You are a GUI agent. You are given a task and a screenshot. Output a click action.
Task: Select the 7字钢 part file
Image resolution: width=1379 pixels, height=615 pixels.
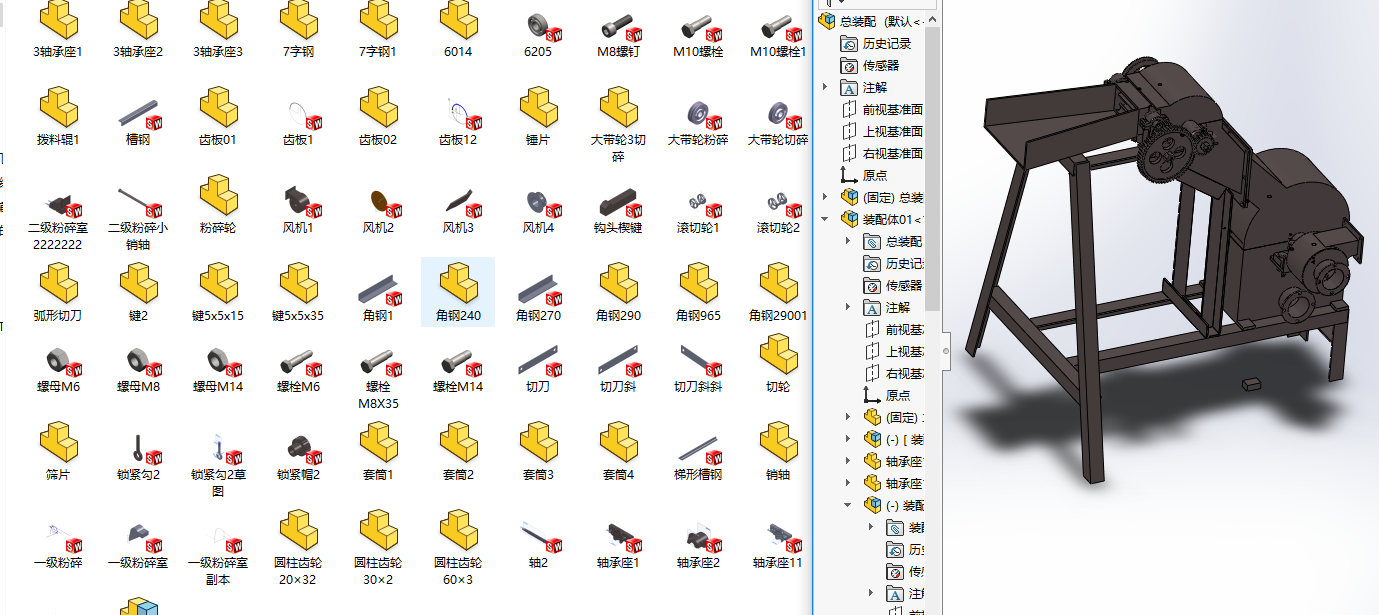298,28
